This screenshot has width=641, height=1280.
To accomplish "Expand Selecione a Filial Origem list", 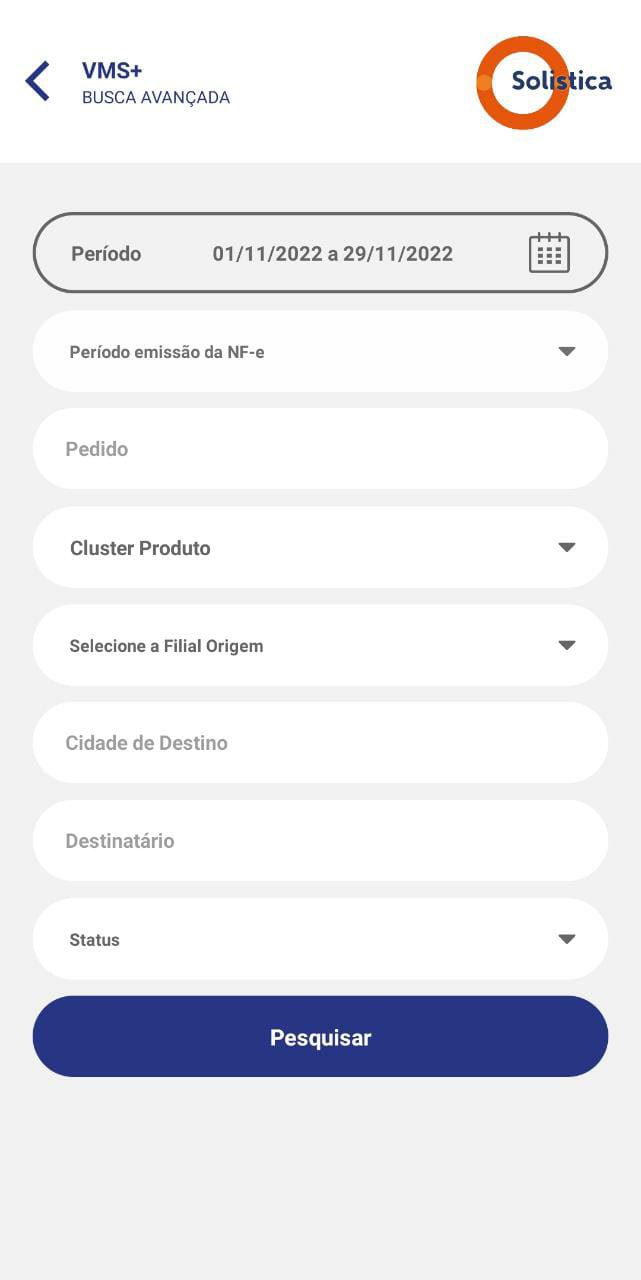I will 166,646.
